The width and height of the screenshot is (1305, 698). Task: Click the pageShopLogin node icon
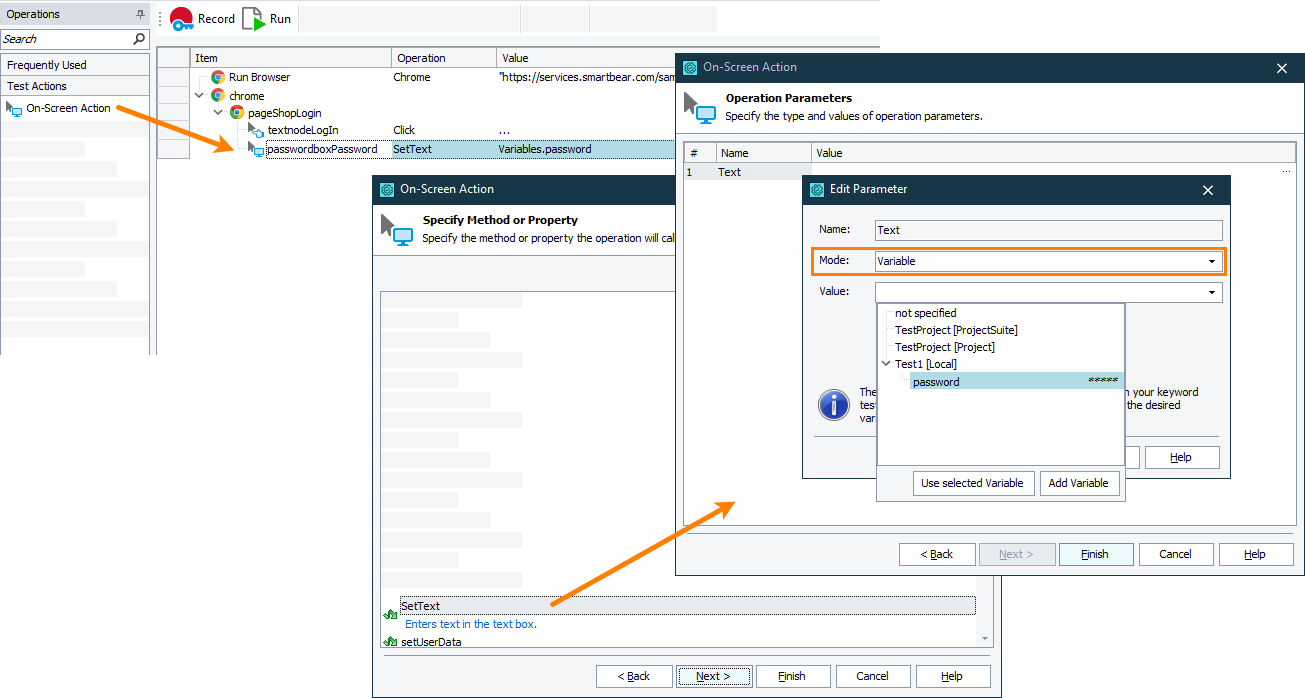pyautogui.click(x=238, y=111)
